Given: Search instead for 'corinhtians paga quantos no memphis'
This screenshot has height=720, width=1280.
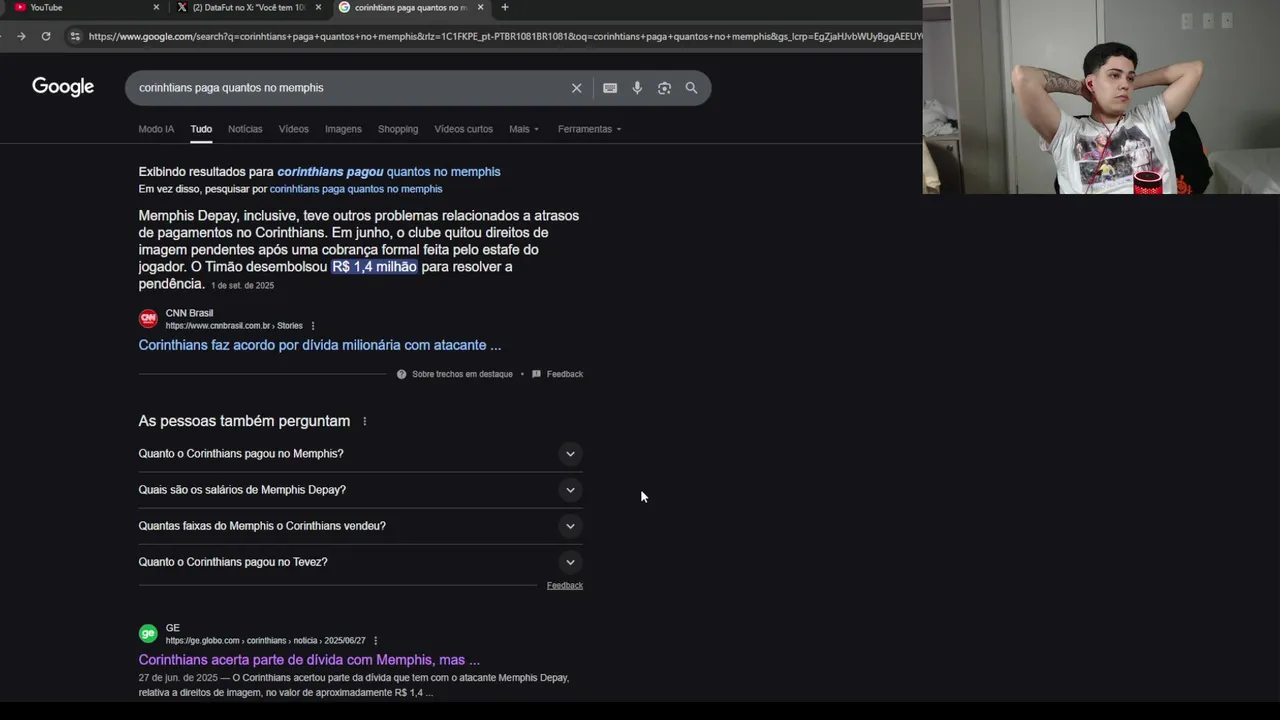Looking at the screenshot, I should [356, 189].
